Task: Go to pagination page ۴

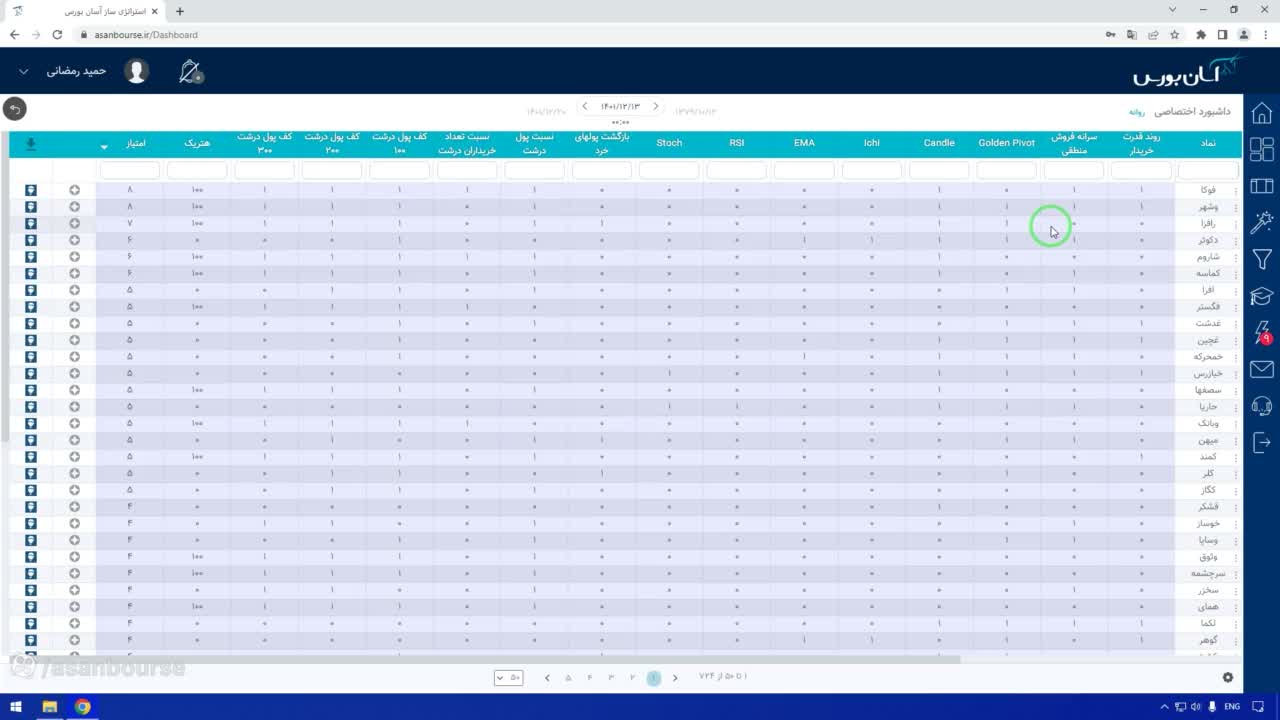Action: point(590,677)
